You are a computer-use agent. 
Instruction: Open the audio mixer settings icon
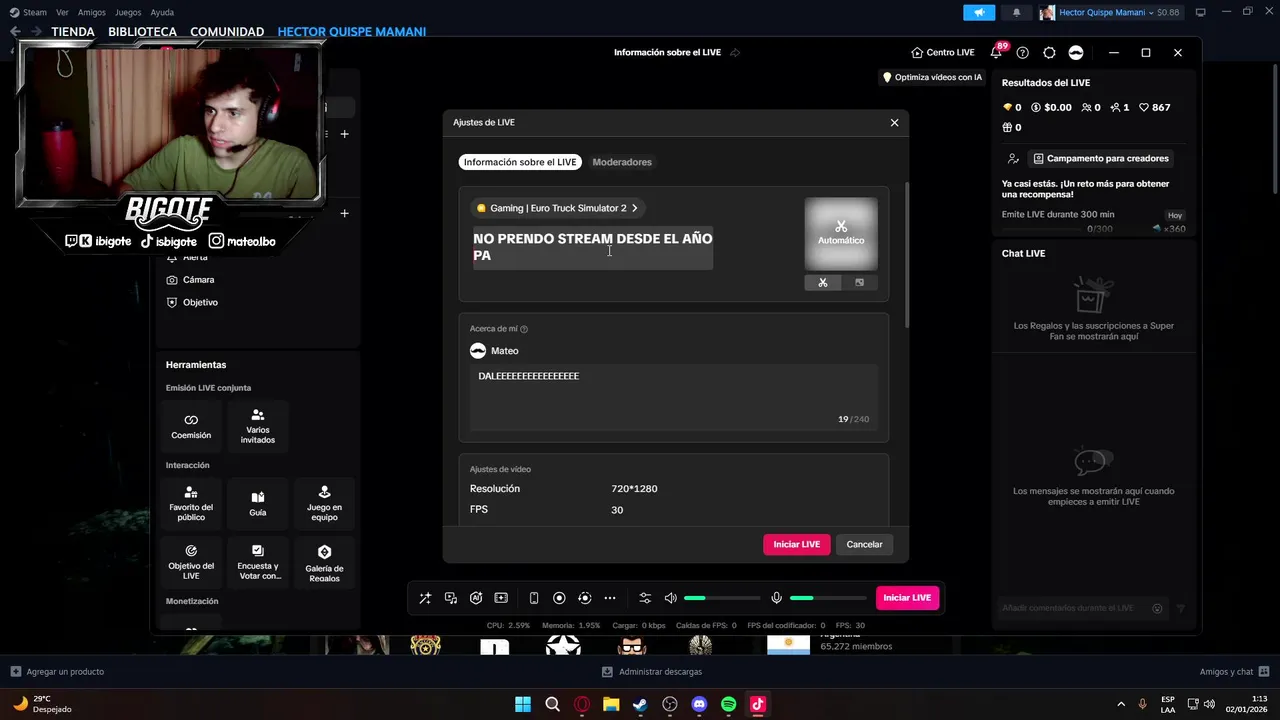point(645,598)
